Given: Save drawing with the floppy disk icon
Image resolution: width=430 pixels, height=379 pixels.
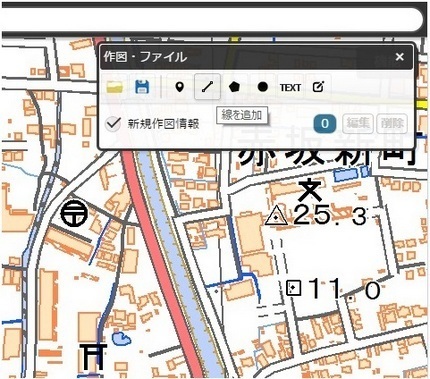Looking at the screenshot, I should (x=142, y=87).
